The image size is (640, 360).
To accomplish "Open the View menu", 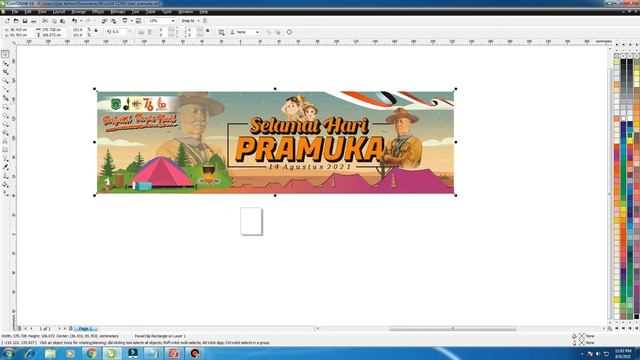I will (x=42, y=12).
